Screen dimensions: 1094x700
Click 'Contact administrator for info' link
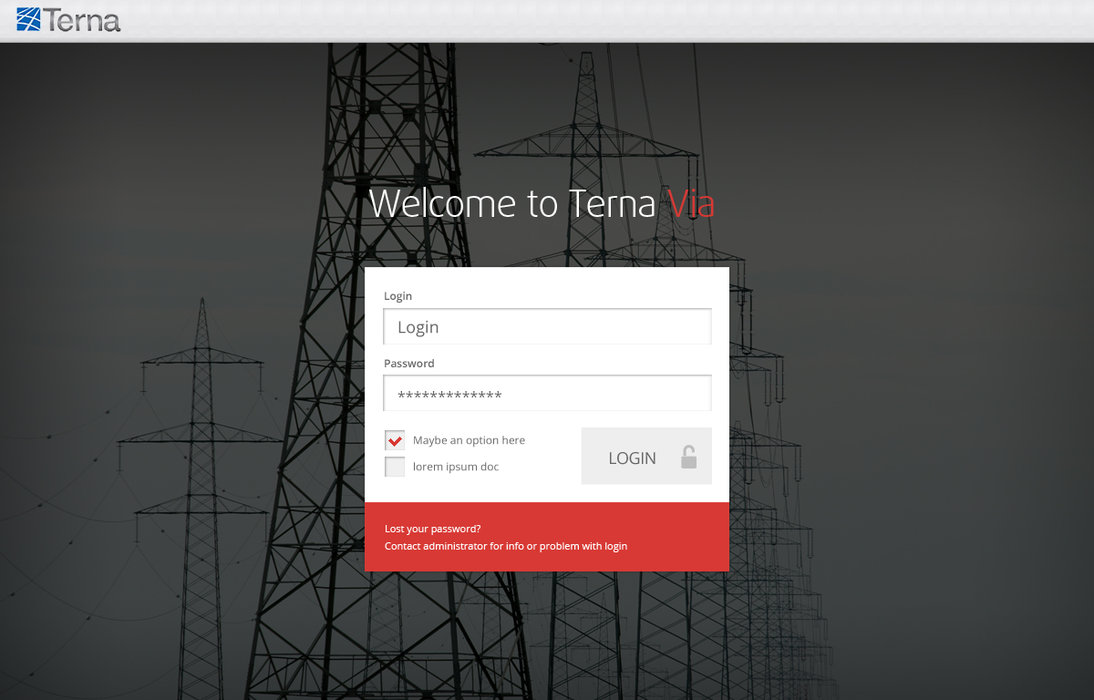point(505,546)
